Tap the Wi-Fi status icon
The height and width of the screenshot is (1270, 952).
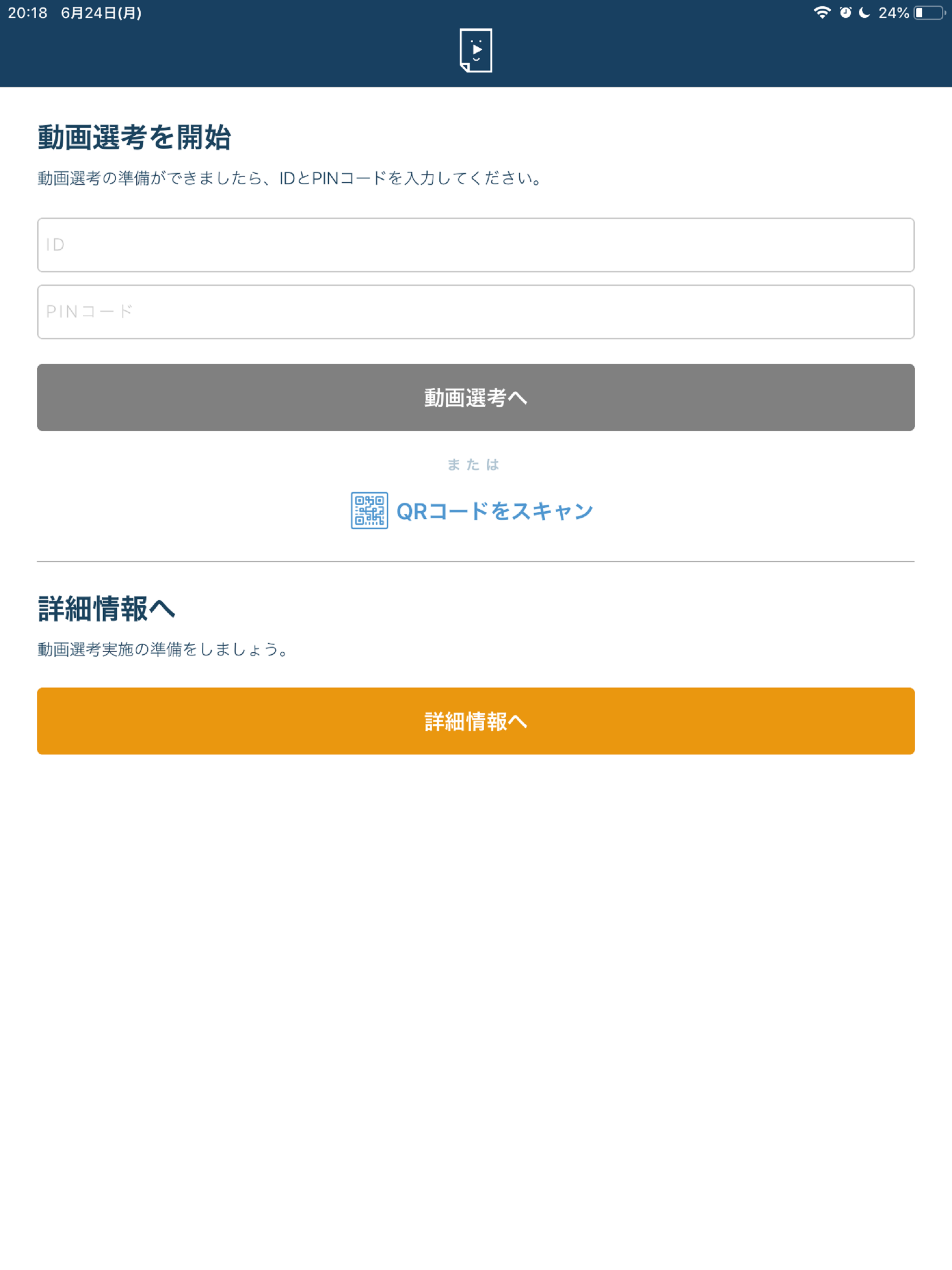point(822,13)
